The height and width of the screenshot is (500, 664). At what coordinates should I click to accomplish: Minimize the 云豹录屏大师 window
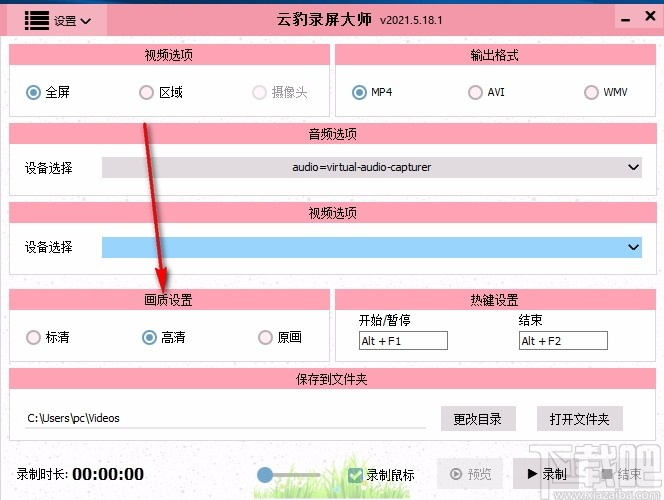626,20
